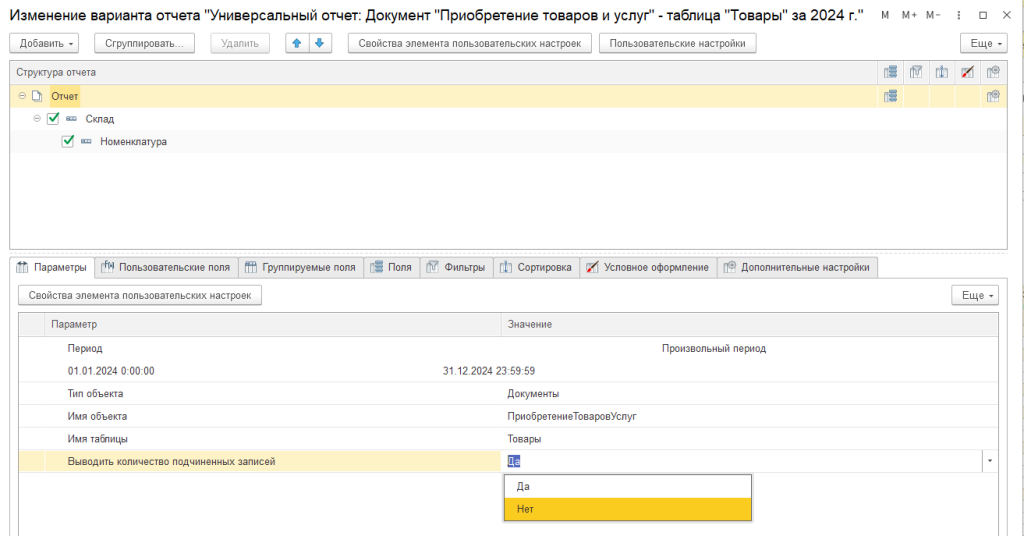Click the M+ button in title bar
The width and height of the screenshot is (1024, 536).
[x=908, y=16]
